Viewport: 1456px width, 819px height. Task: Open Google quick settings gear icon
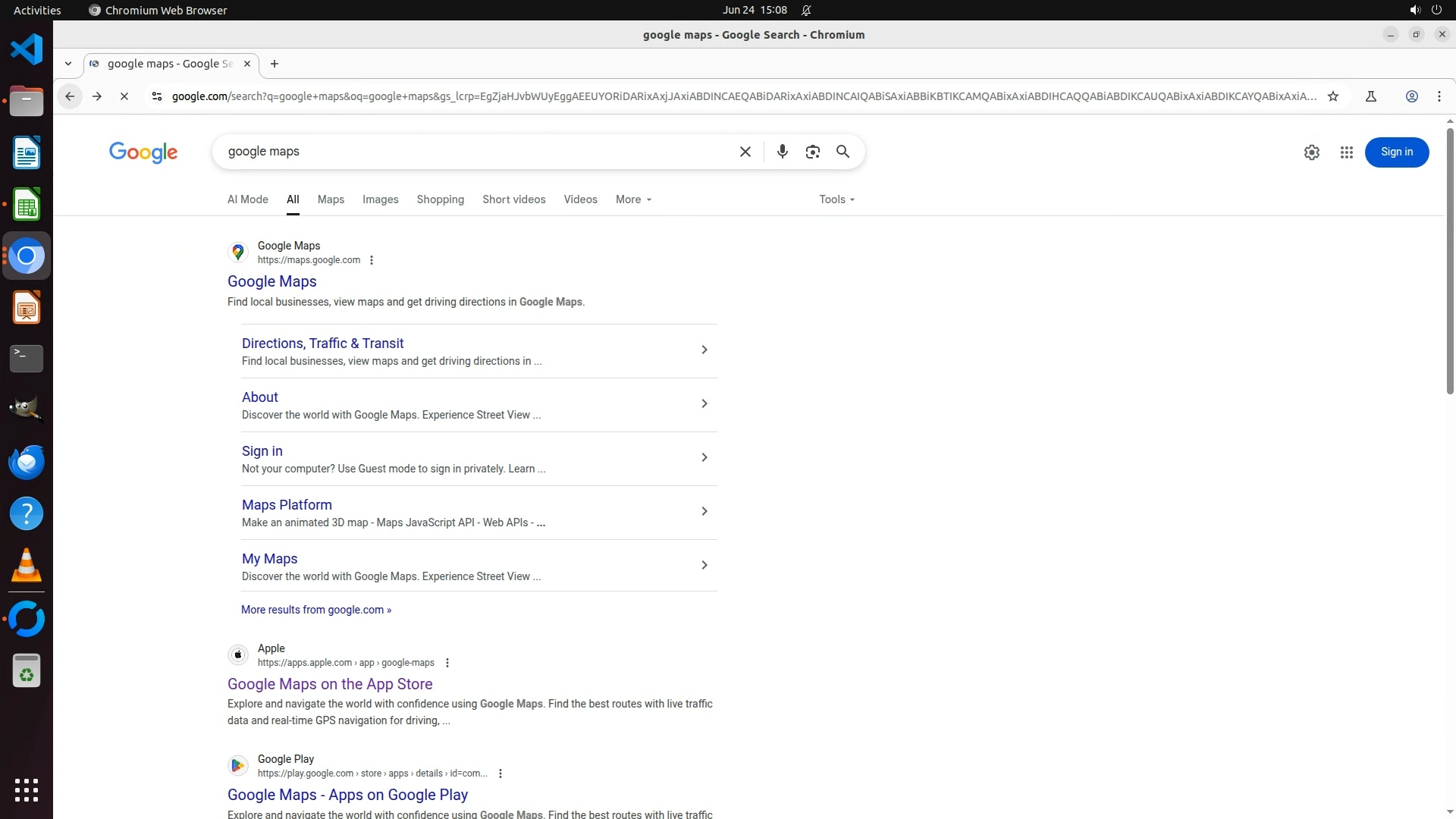pyautogui.click(x=1311, y=152)
